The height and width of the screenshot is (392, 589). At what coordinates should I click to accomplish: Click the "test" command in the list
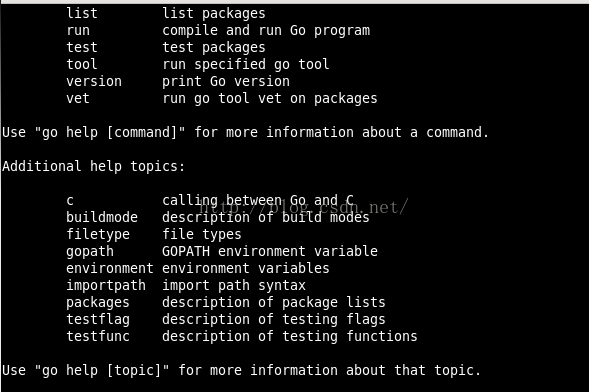pyautogui.click(x=82, y=47)
